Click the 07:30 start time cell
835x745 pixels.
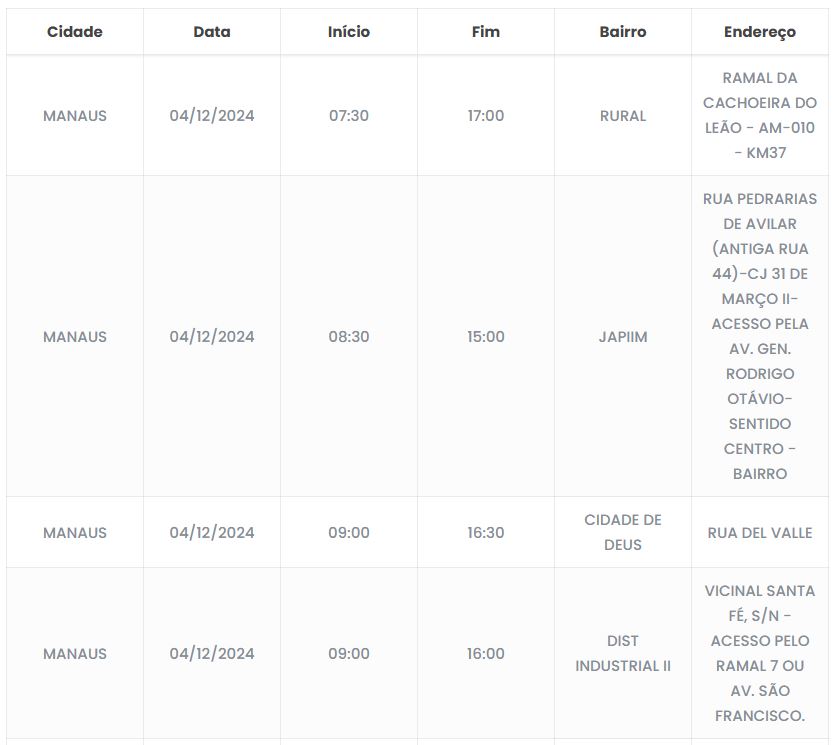pyautogui.click(x=349, y=116)
